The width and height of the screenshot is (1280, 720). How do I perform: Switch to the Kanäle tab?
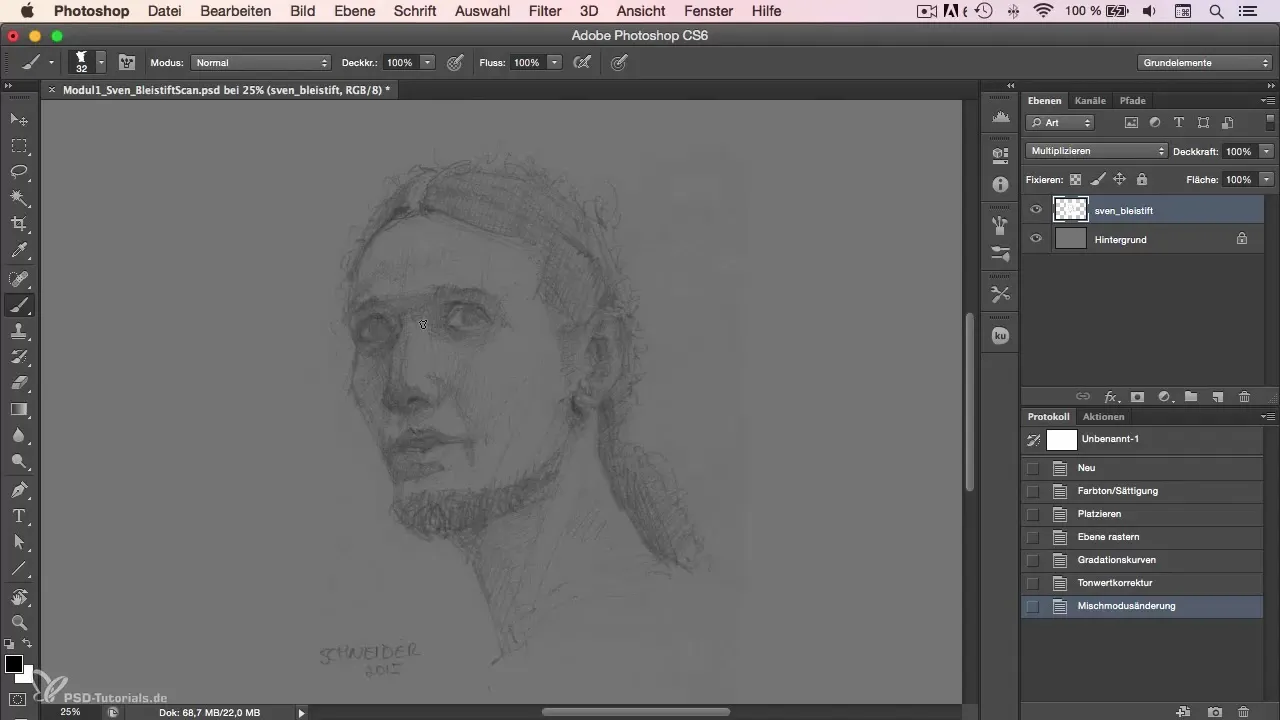[1090, 100]
